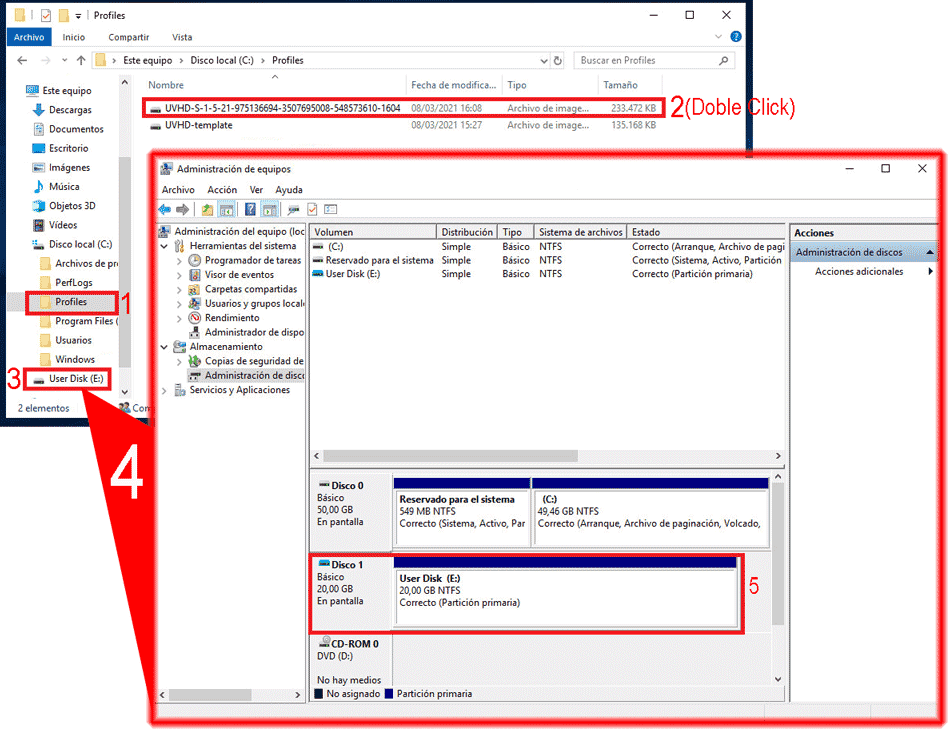Select Administración de discos in the Acciones pane
The image size is (950, 731).
tap(849, 251)
